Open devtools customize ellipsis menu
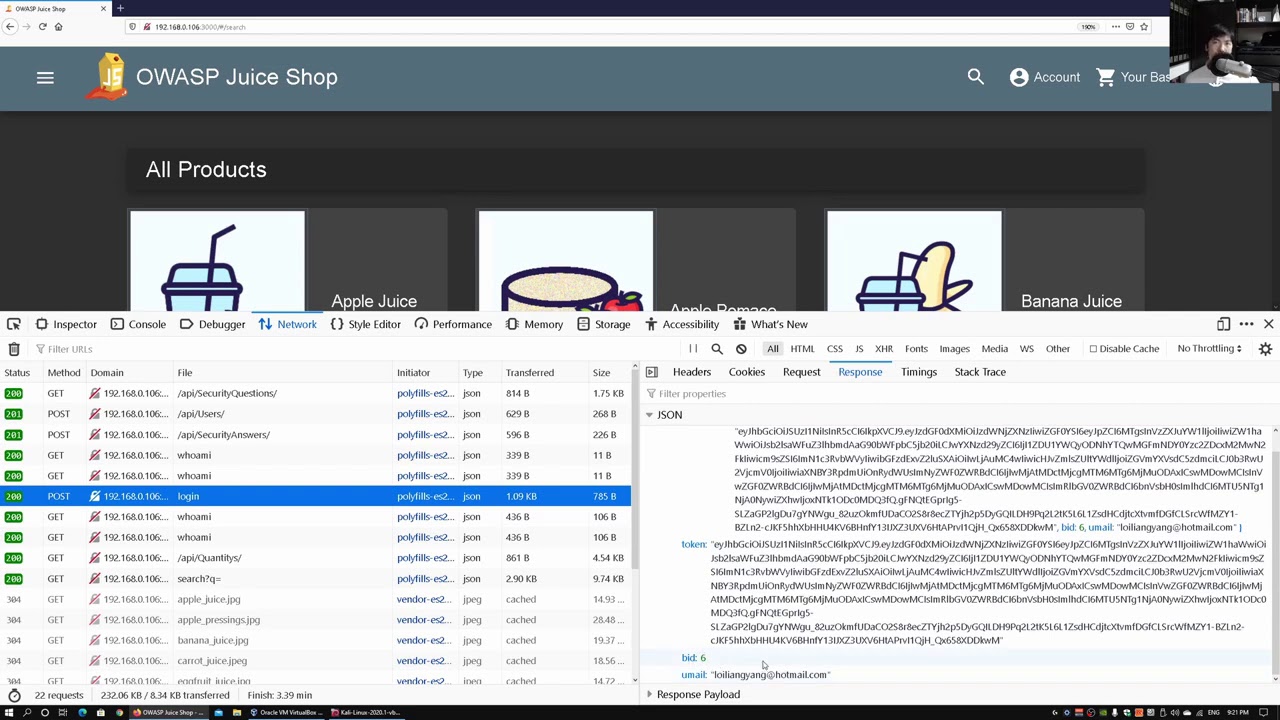 (x=1246, y=324)
